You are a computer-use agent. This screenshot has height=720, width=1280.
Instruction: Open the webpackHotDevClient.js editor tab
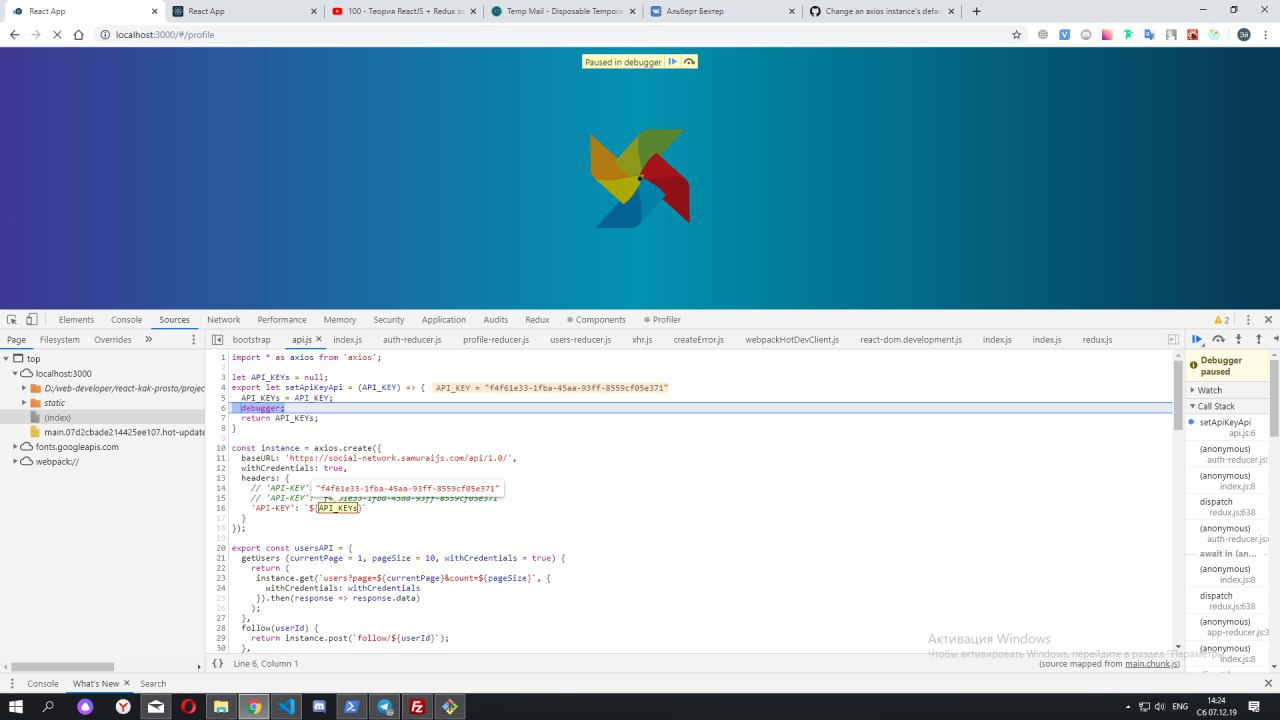coord(792,340)
